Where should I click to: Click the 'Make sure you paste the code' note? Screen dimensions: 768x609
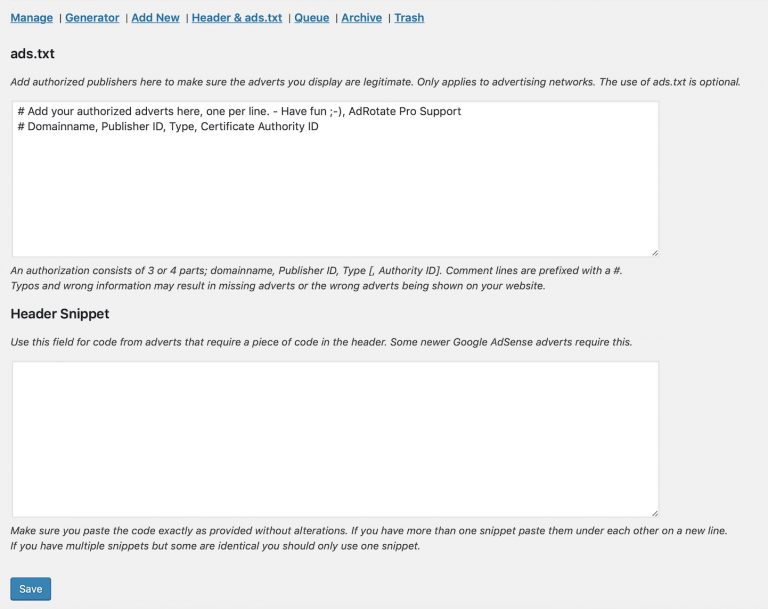pos(368,530)
